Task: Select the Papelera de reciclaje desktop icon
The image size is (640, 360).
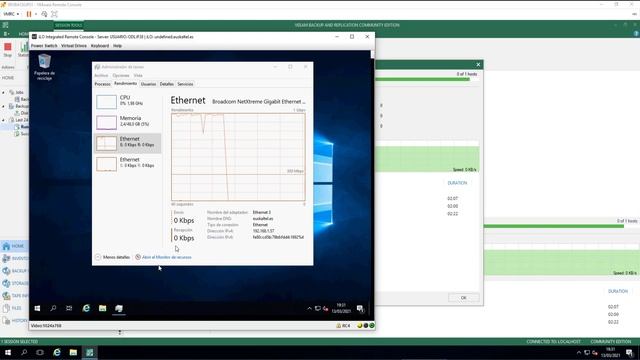Action: click(44, 67)
